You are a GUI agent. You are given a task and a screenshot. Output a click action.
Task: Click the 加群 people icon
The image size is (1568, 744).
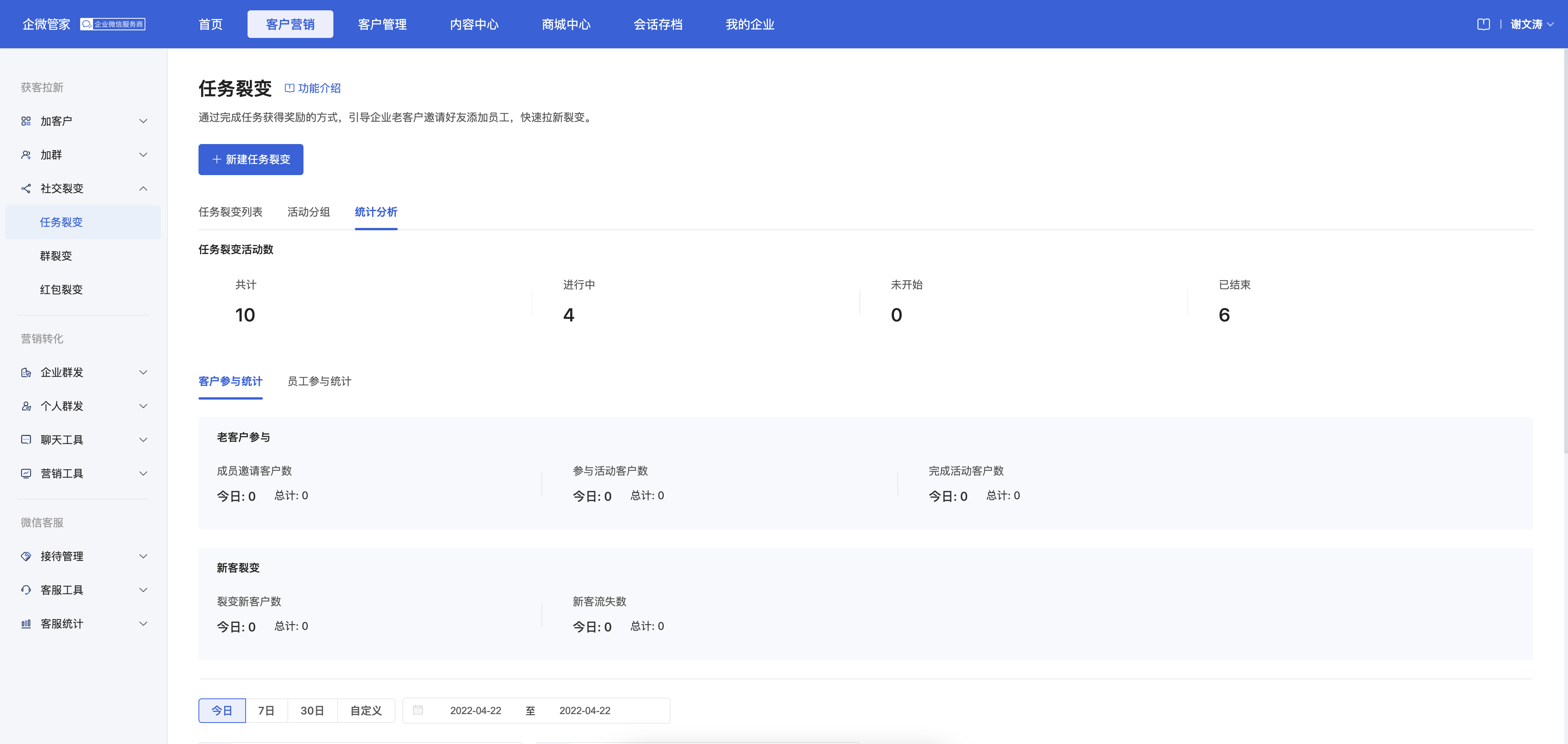tap(26, 155)
